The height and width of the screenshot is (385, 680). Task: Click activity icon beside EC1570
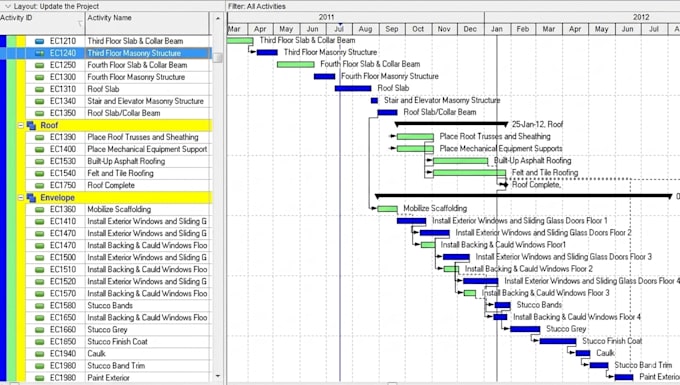[39, 294]
